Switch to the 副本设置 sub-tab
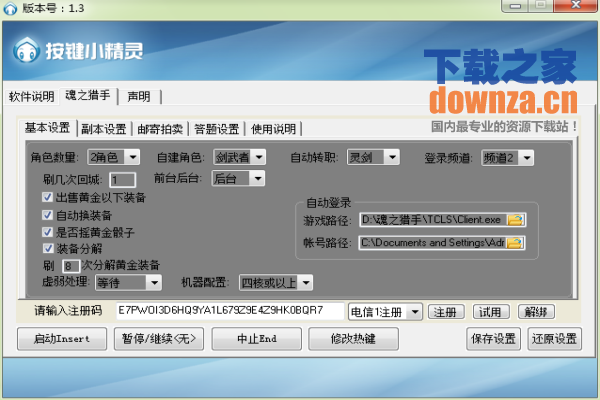The width and height of the screenshot is (600, 400). point(104,129)
